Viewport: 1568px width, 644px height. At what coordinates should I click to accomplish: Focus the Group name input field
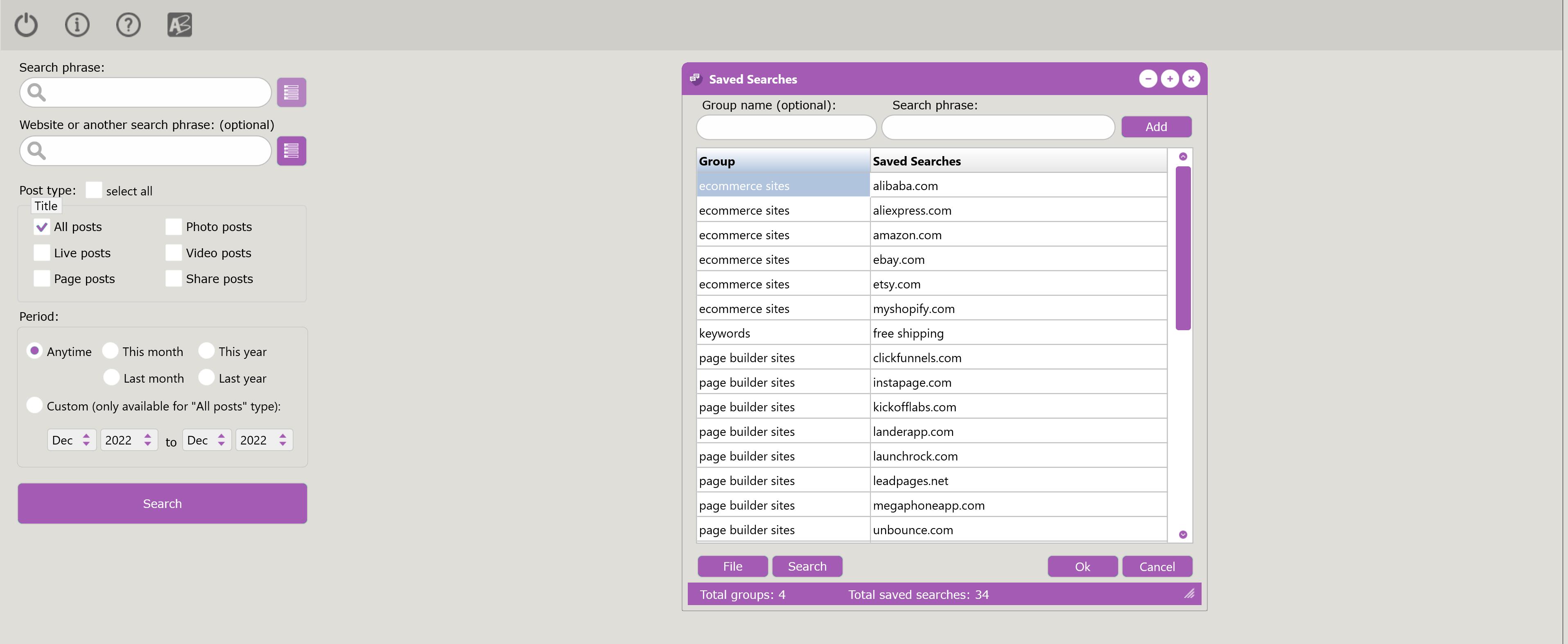click(x=786, y=127)
